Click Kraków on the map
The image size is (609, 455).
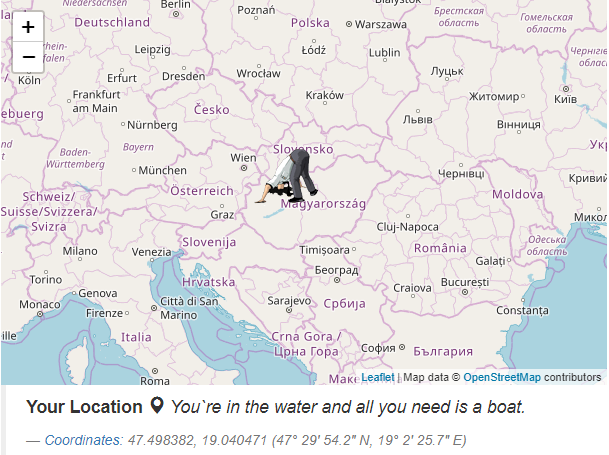click(324, 95)
